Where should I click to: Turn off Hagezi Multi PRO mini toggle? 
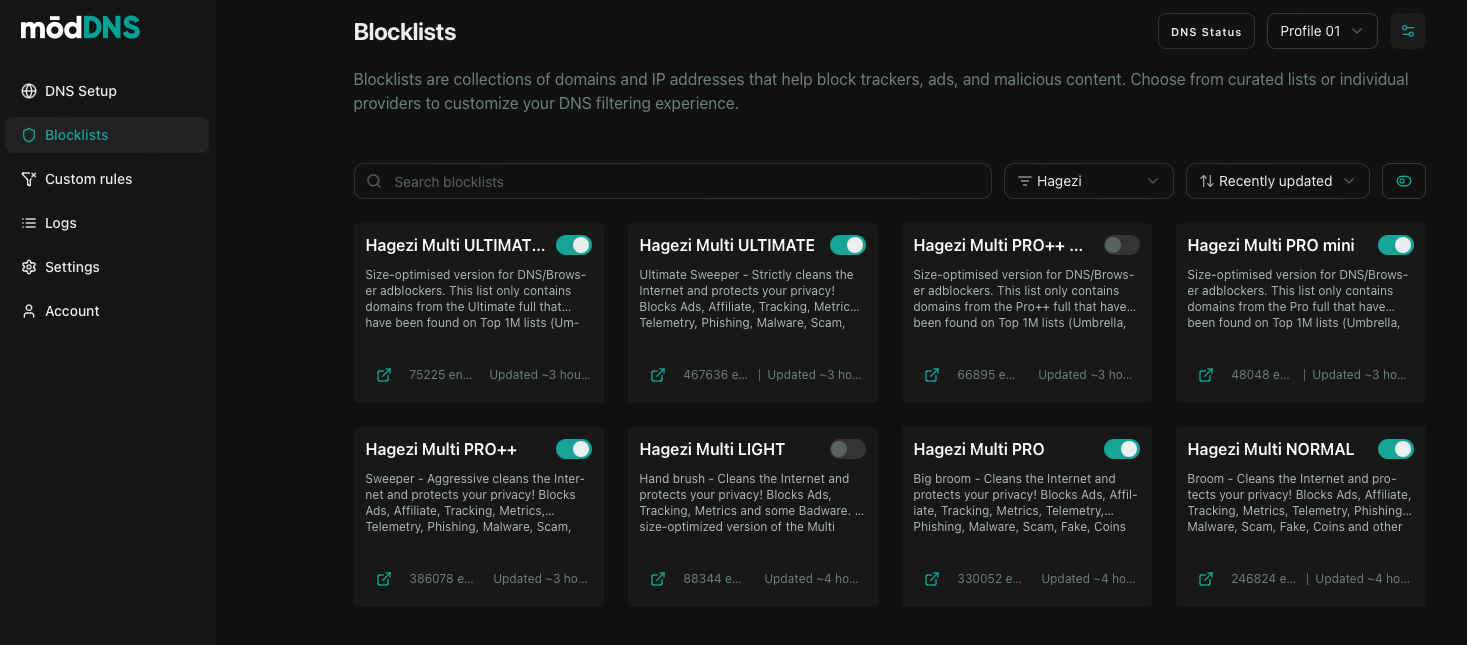(1395, 245)
